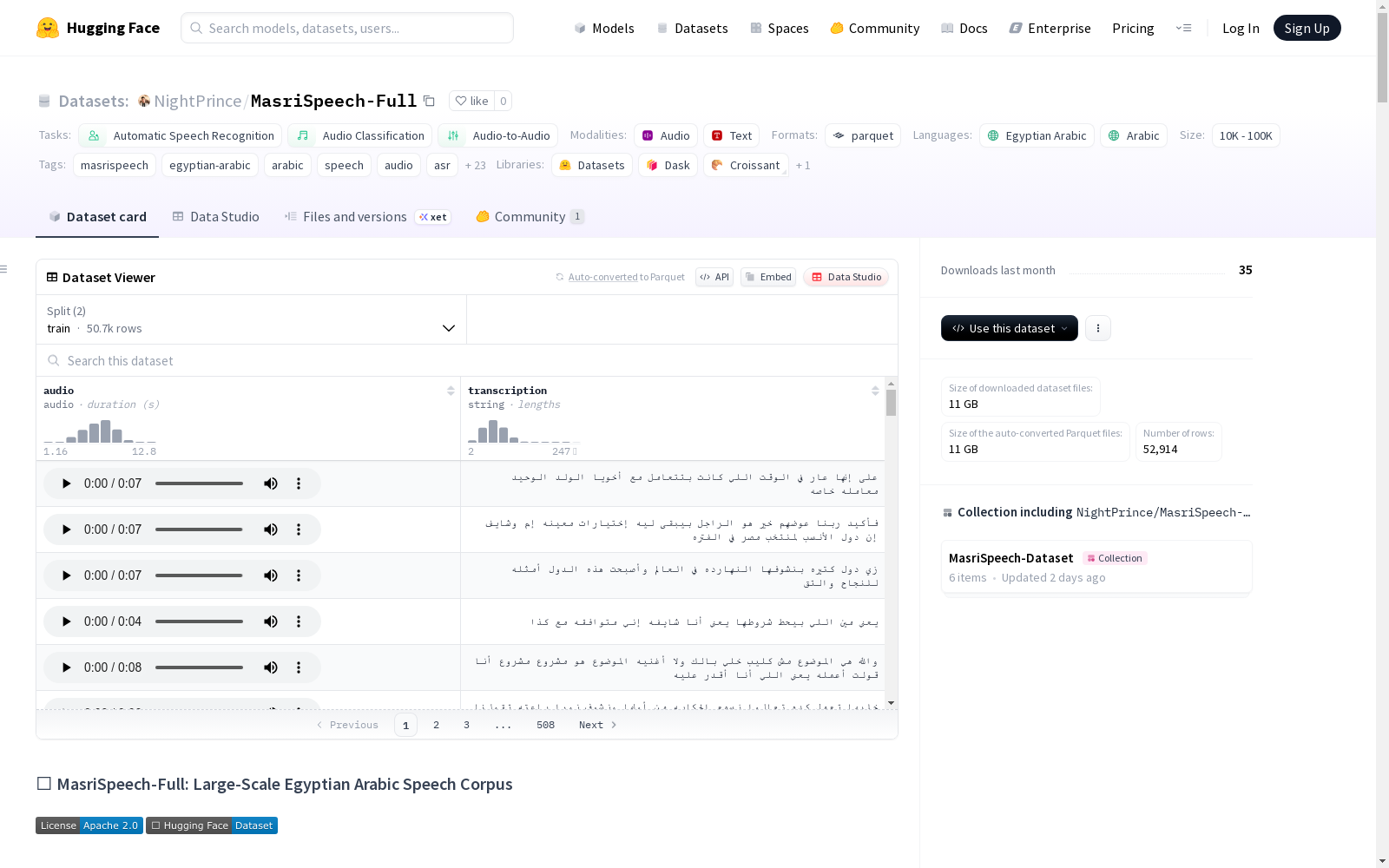Open more options on 0:08 audio player
The width and height of the screenshot is (1389, 868).
coord(299,667)
